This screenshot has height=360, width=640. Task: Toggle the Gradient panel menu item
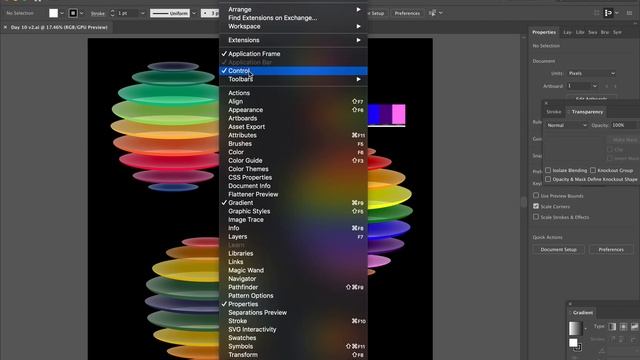[293, 203]
